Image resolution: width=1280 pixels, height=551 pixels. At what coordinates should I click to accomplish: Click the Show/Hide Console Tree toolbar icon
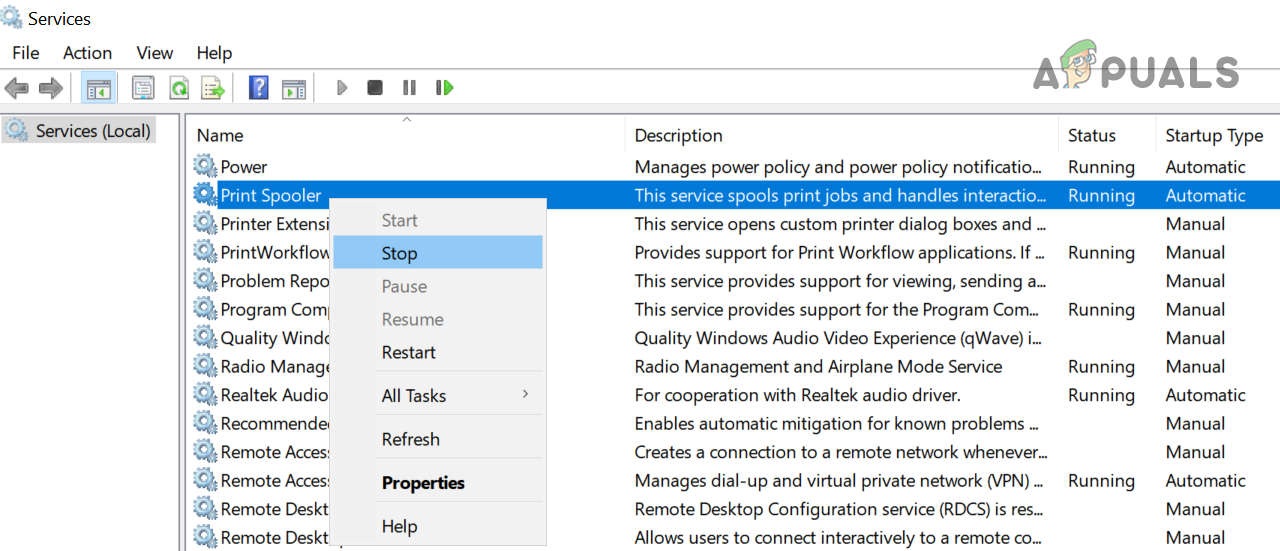[x=98, y=88]
